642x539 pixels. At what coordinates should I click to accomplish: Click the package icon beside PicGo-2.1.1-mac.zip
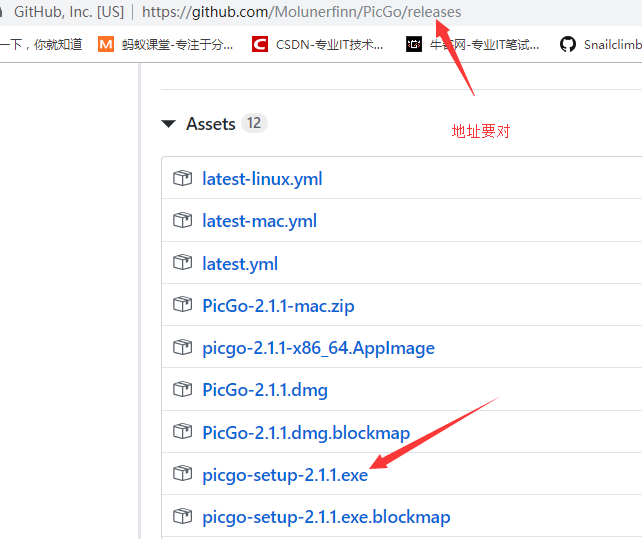coord(182,305)
